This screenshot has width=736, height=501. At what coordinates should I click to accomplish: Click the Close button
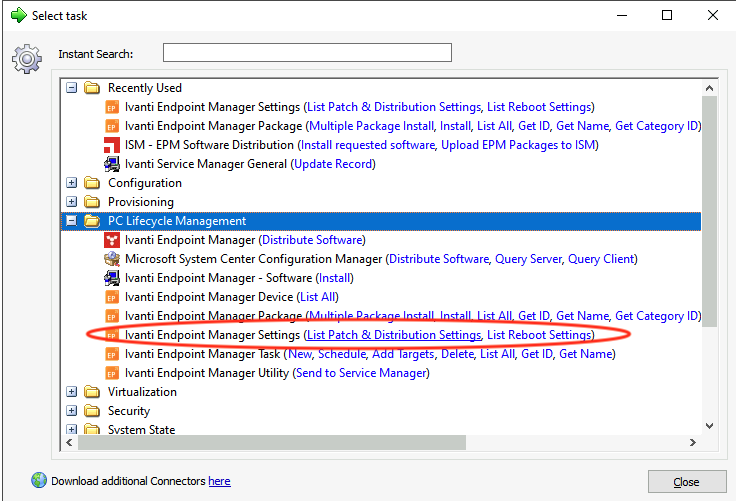tap(687, 482)
